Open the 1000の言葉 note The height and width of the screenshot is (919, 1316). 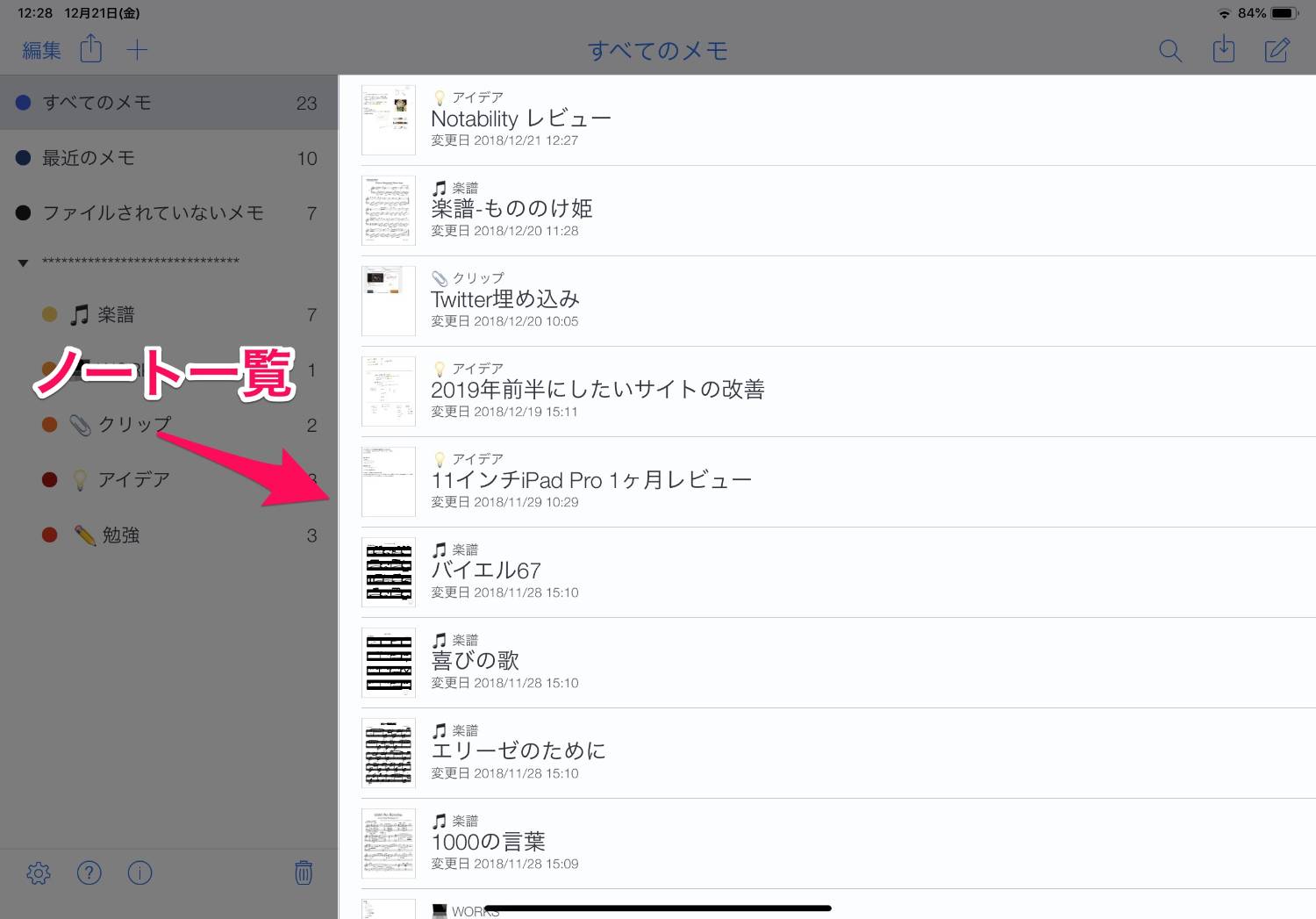(x=827, y=844)
